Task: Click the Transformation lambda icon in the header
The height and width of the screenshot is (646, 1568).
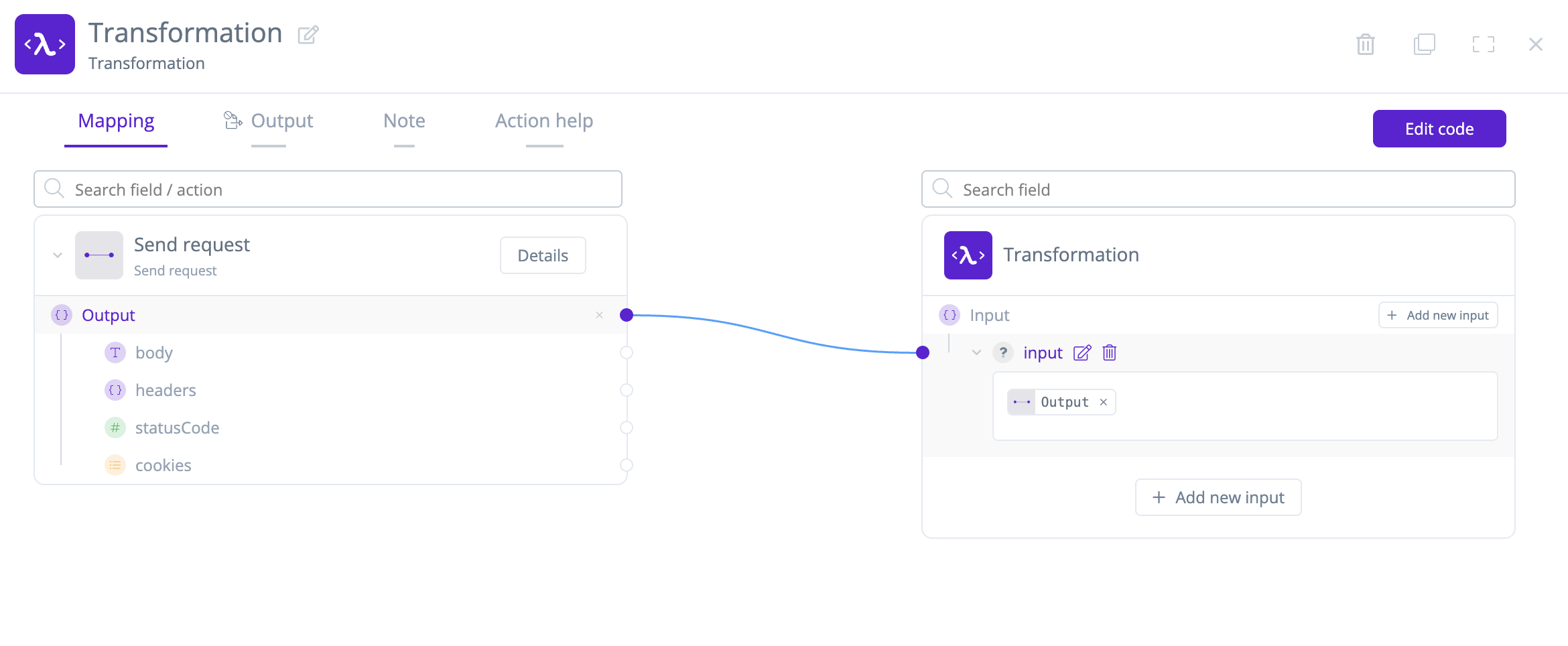Action: pyautogui.click(x=44, y=44)
